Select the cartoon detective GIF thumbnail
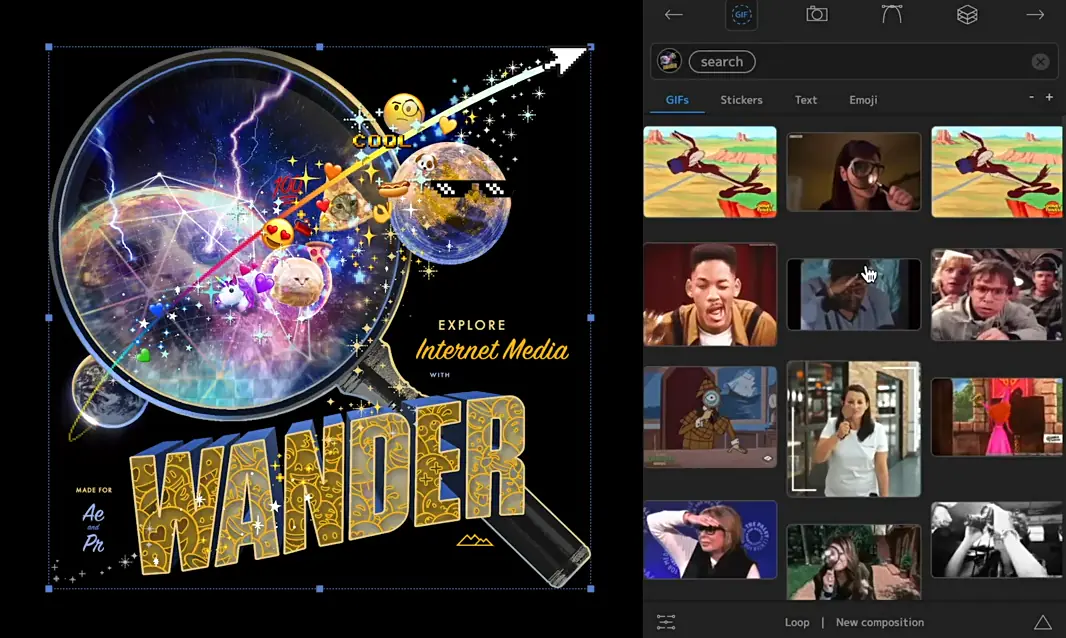The width and height of the screenshot is (1066, 638). [710, 417]
